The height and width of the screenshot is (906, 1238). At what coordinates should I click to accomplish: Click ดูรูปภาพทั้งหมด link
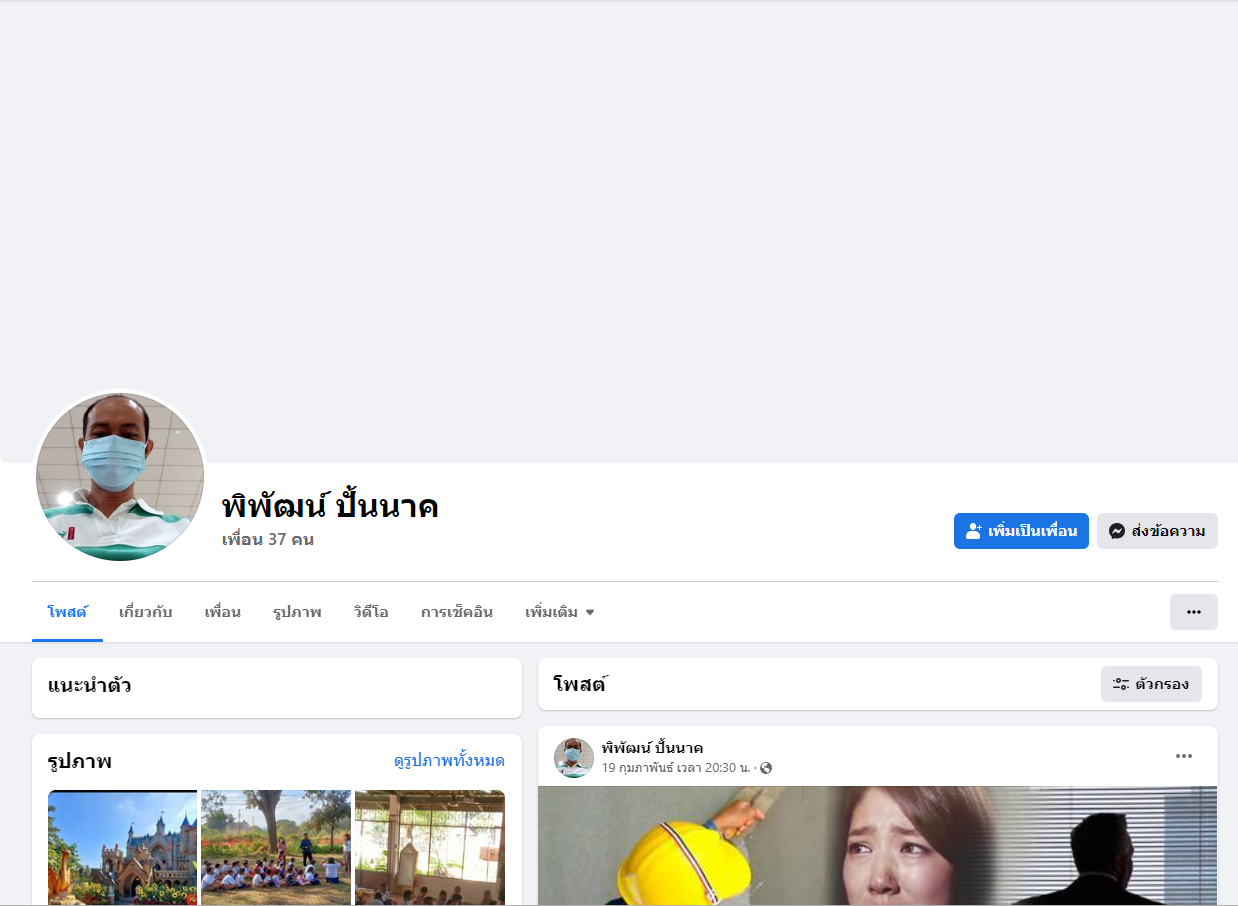click(449, 761)
